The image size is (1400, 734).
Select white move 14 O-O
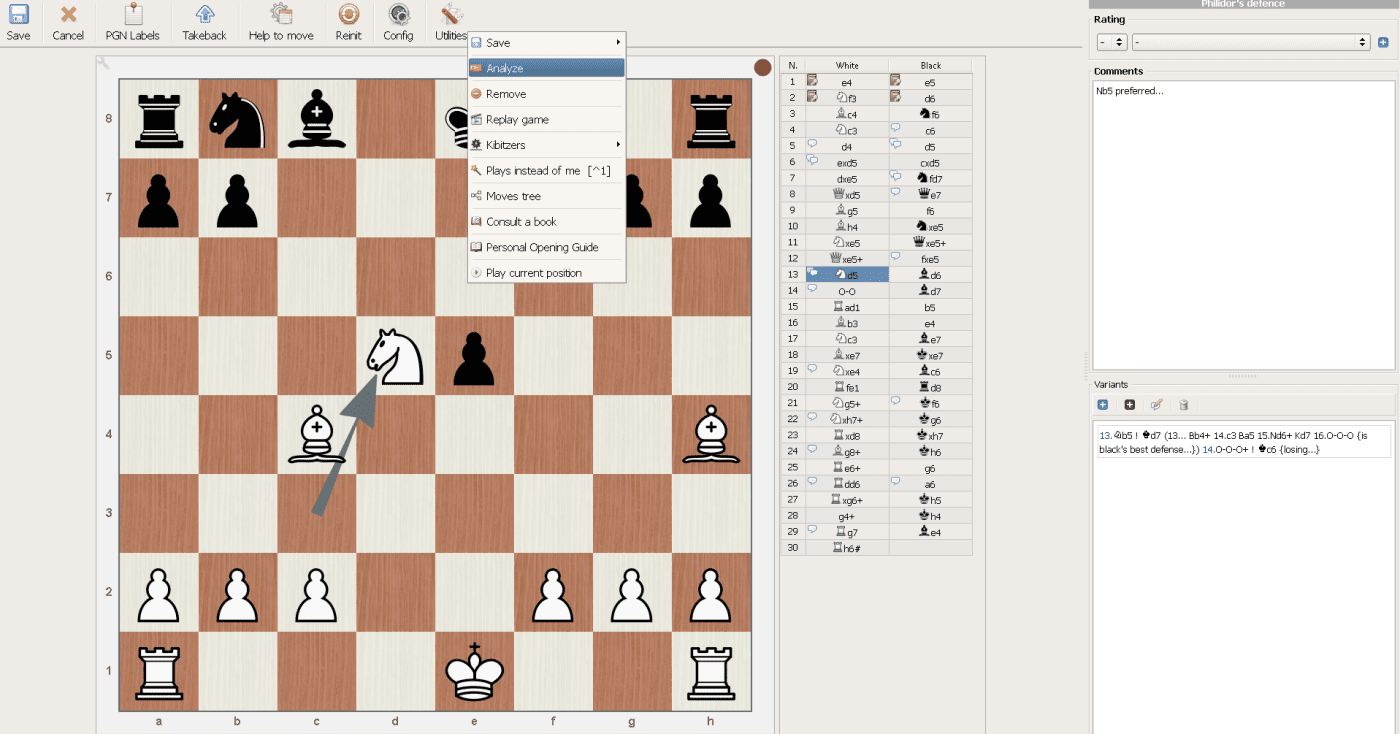coord(846,291)
